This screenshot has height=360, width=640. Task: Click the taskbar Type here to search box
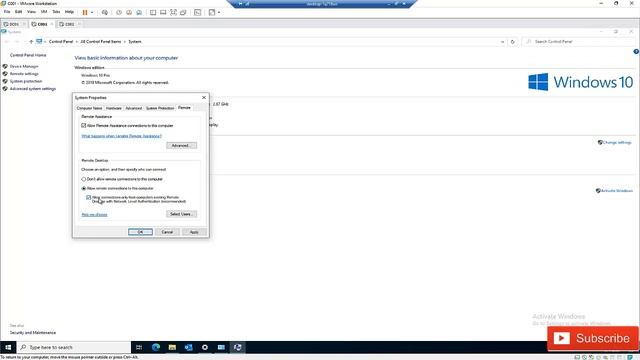(74, 347)
